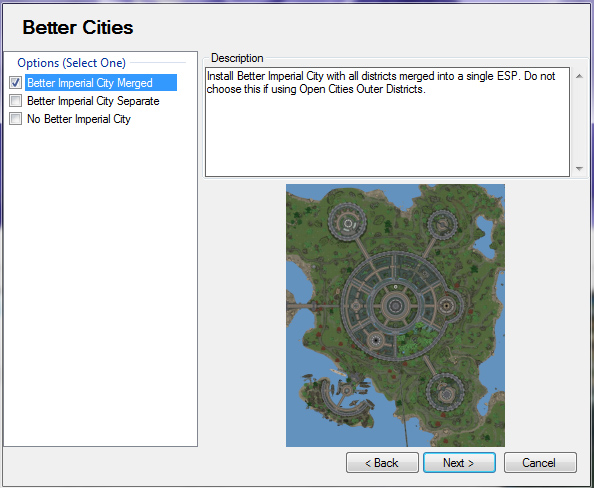594x488 pixels.
Task: Select the No Better Imperial City label
Action: [79, 119]
